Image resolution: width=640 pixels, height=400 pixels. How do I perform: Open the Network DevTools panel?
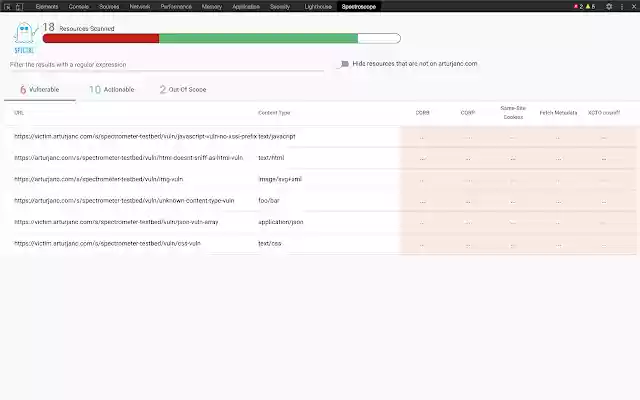coord(140,6)
